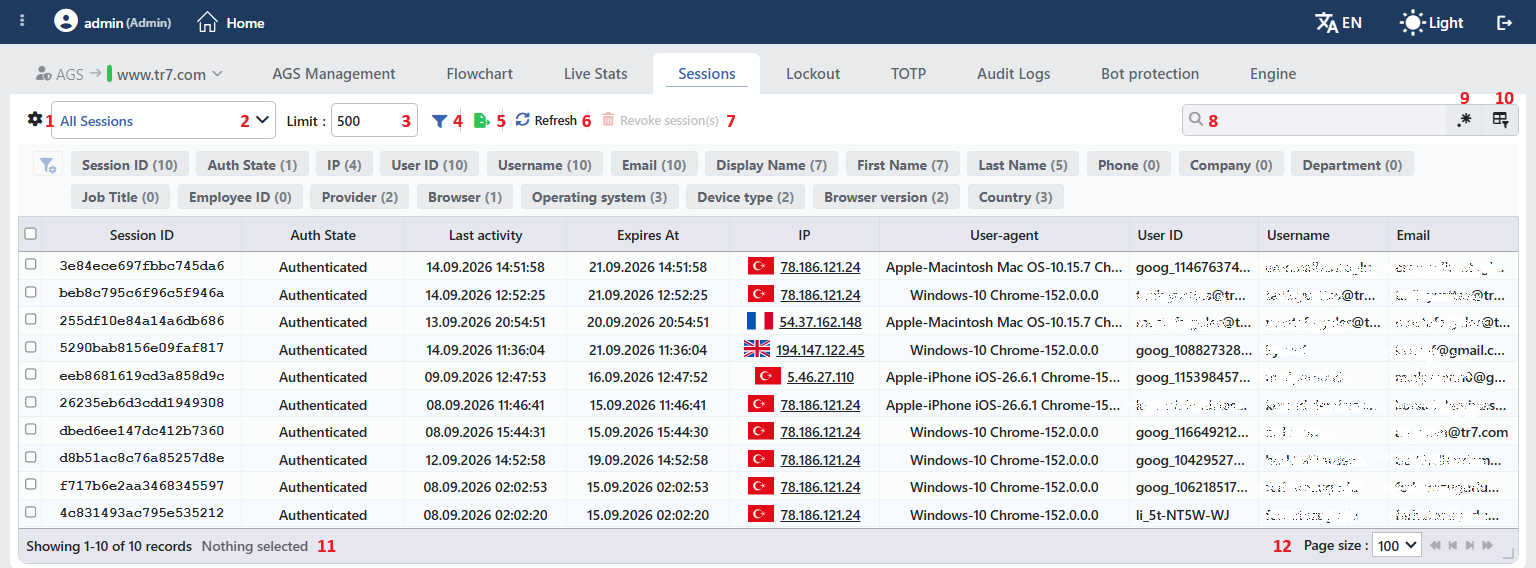Open IP link 194.147.122.45
Viewport: 1536px width, 568px height.
pyautogui.click(x=820, y=350)
